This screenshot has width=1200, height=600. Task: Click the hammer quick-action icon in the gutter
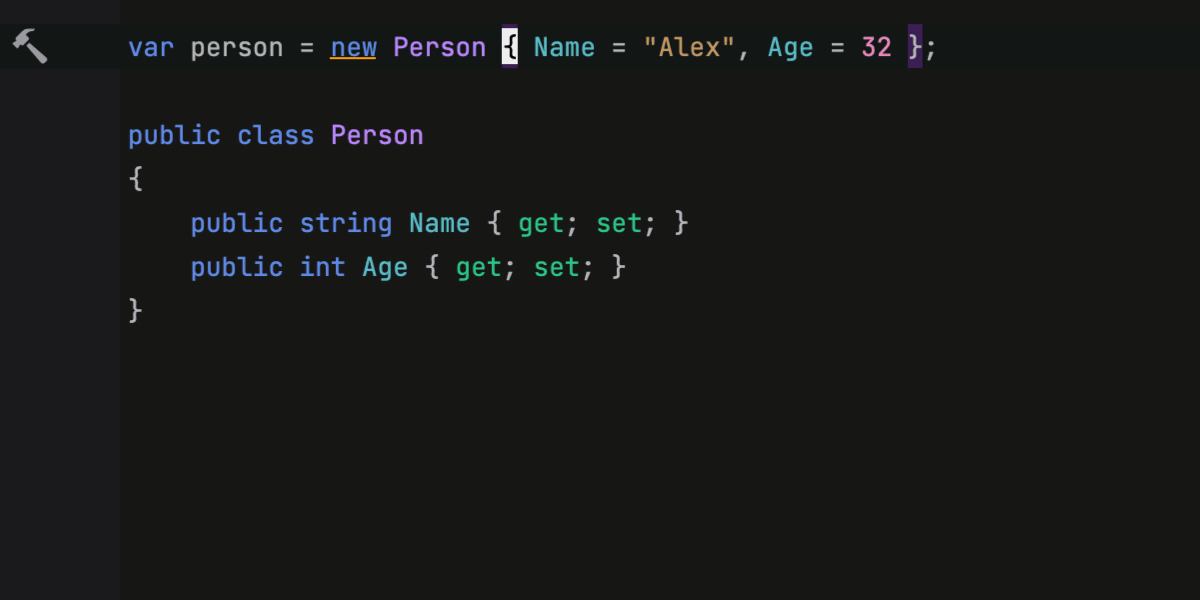tap(29, 46)
